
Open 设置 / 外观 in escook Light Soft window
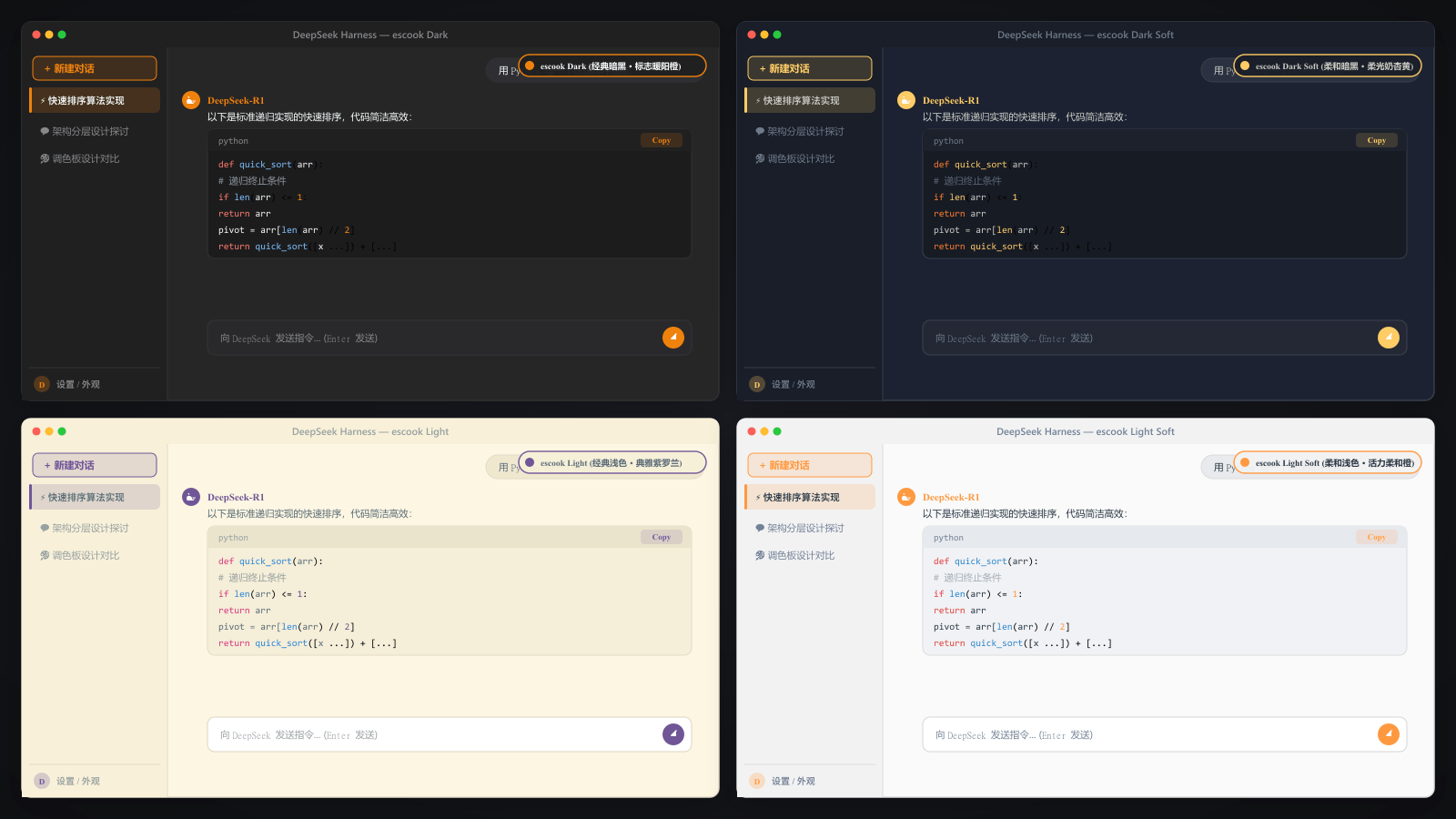(x=794, y=781)
